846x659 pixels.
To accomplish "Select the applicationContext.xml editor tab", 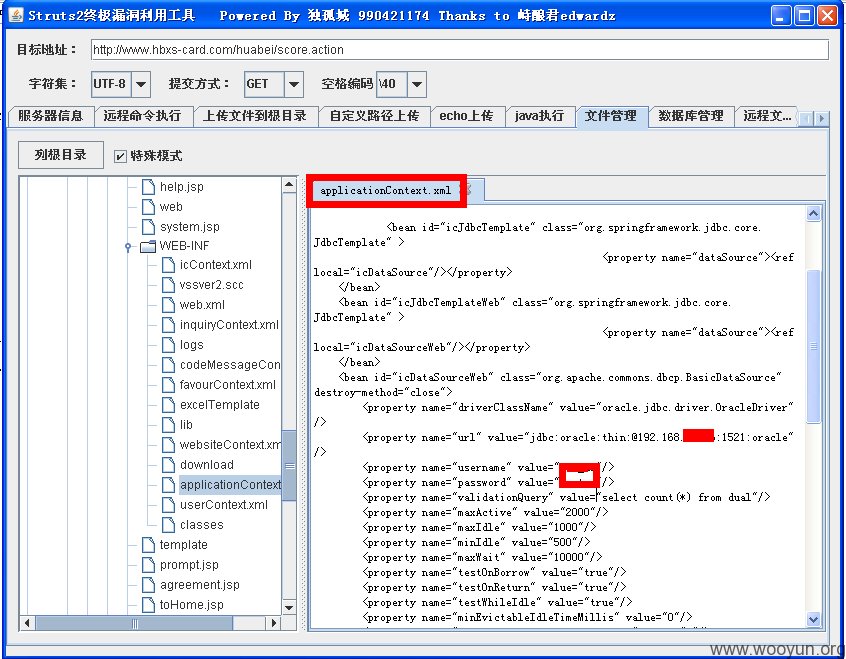I will point(385,191).
